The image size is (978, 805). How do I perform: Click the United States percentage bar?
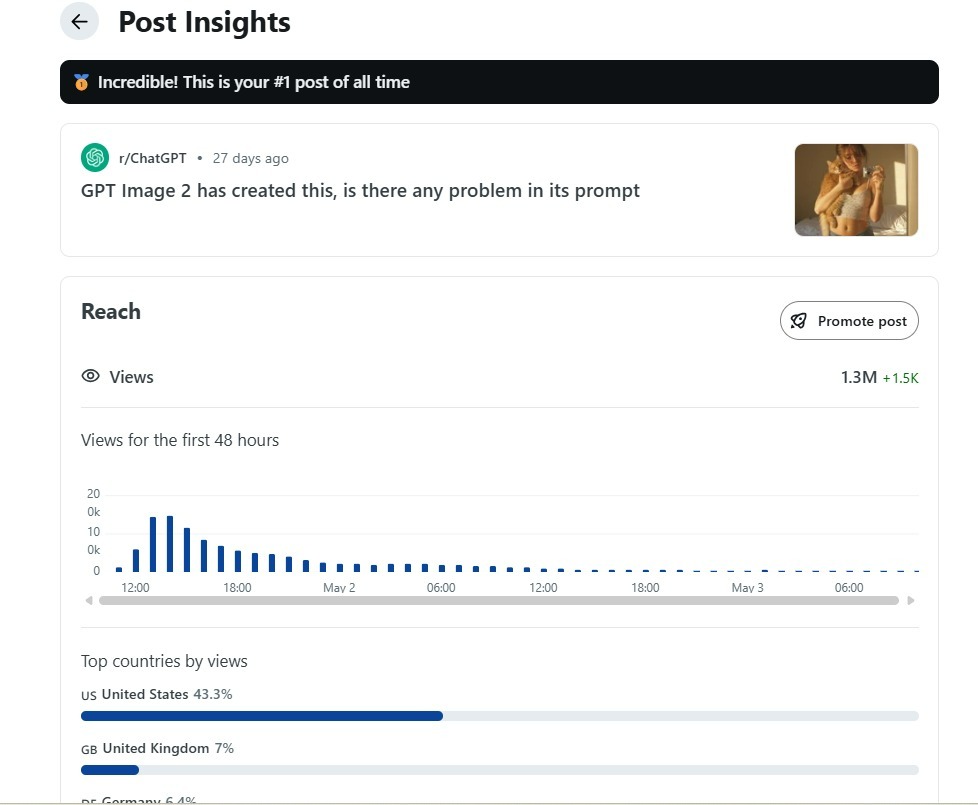tap(500, 716)
